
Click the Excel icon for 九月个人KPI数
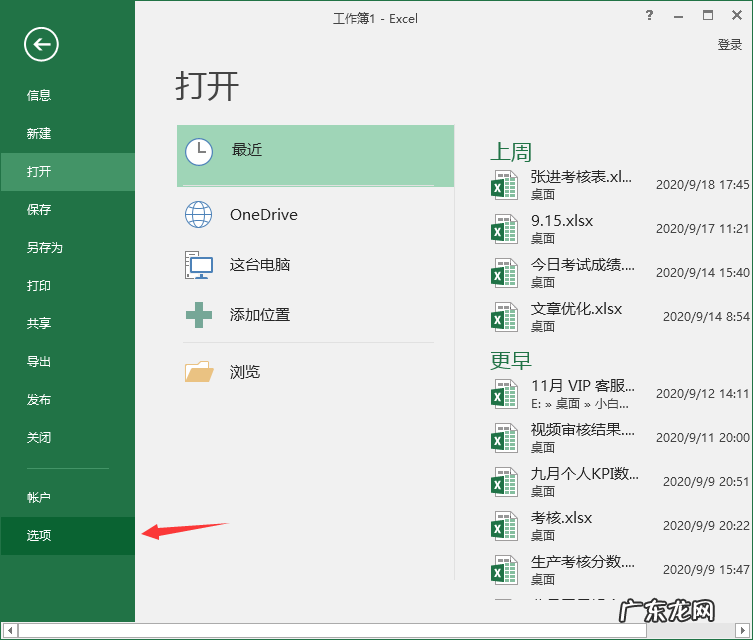point(504,482)
